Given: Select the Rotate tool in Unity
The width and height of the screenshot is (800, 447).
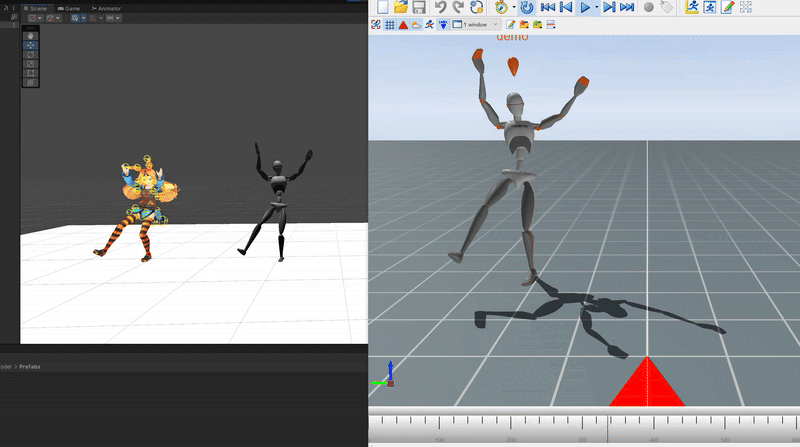Looking at the screenshot, I should [x=31, y=55].
